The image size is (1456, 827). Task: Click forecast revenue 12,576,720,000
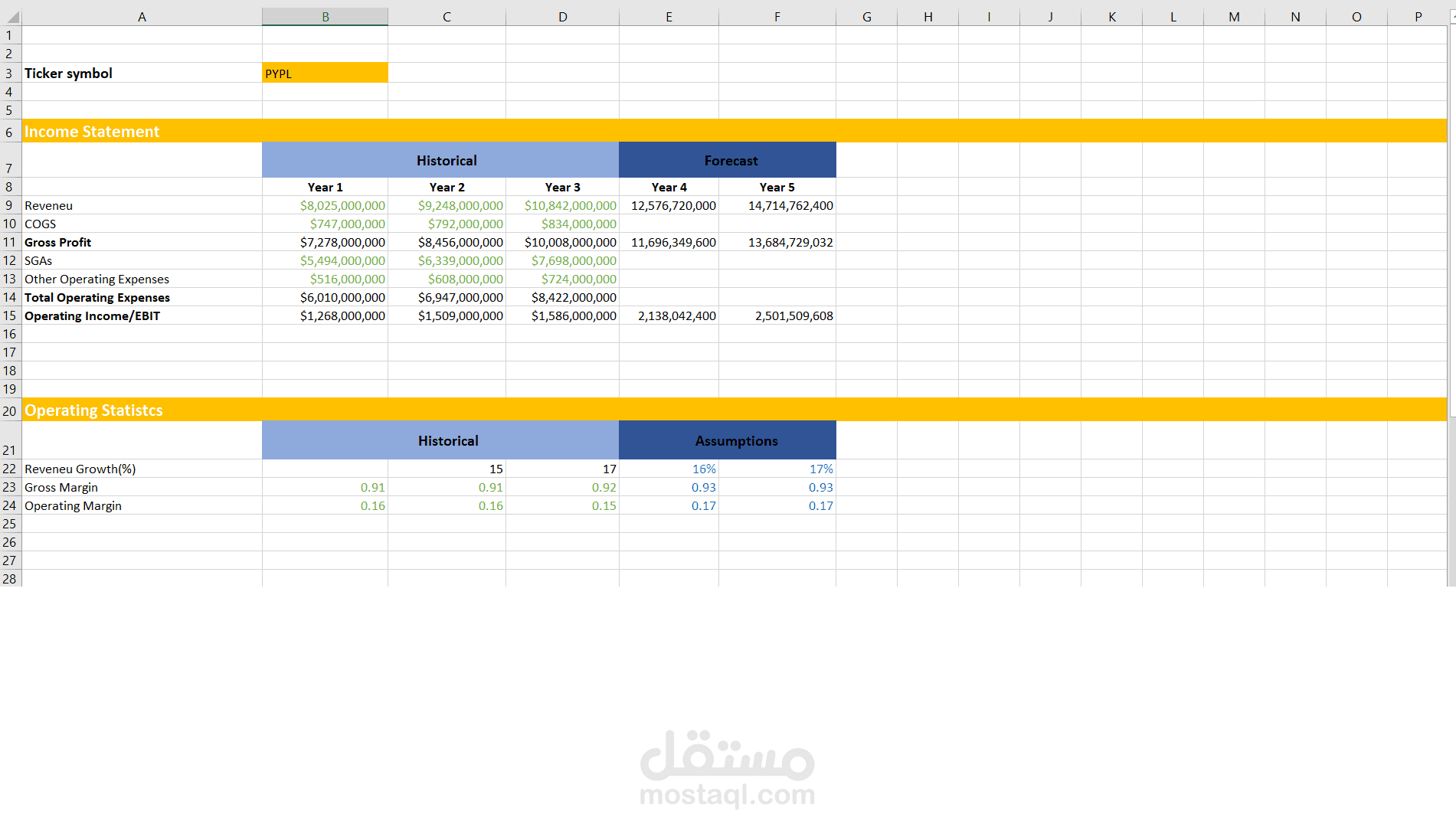coord(669,205)
